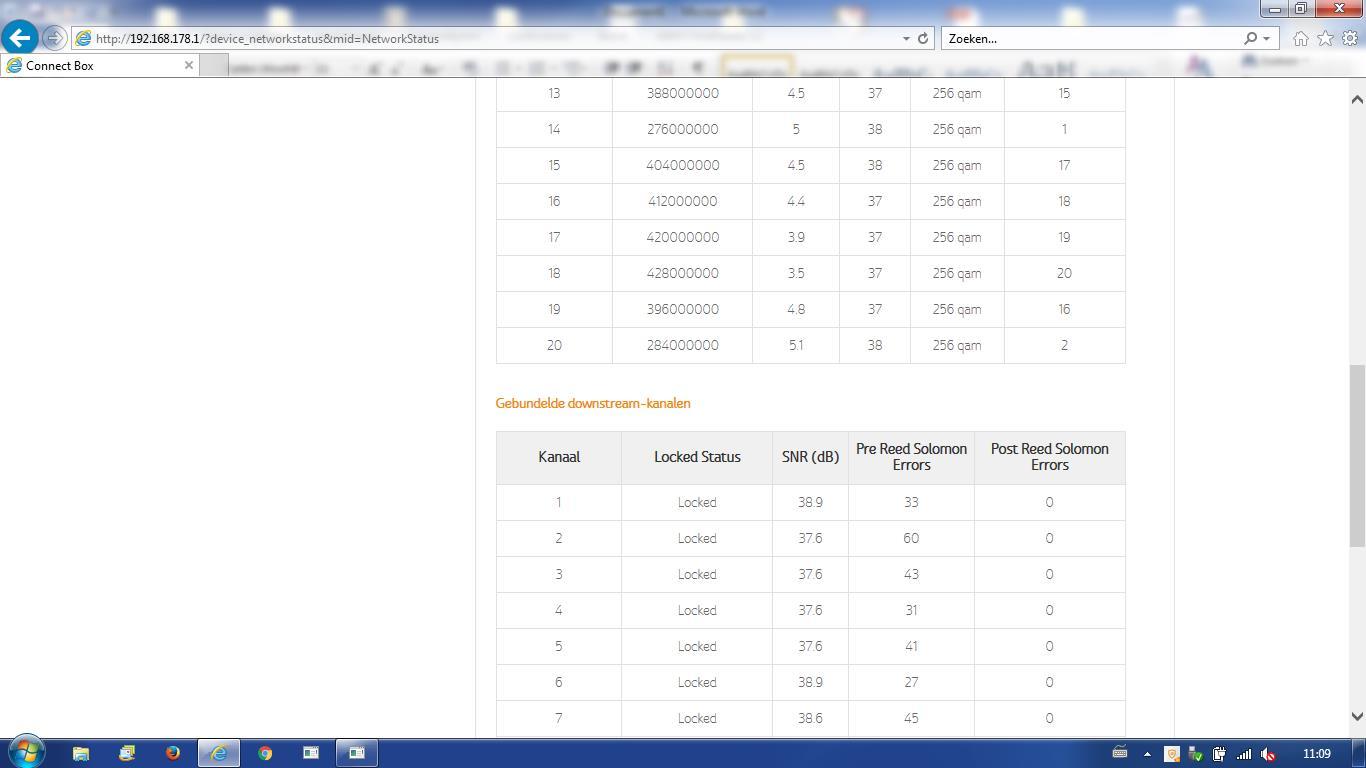Open Favorites with the star icon

pyautogui.click(x=1325, y=38)
